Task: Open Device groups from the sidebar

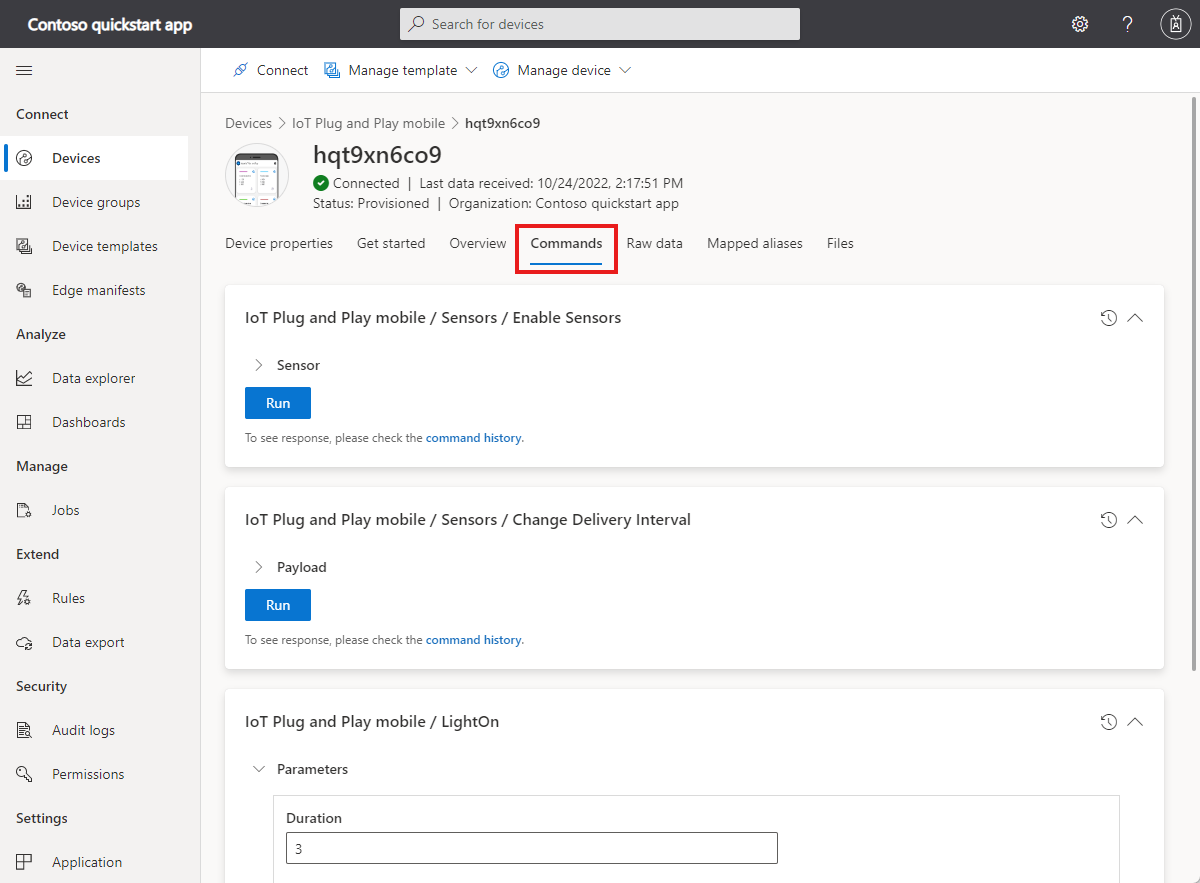Action: (95, 202)
